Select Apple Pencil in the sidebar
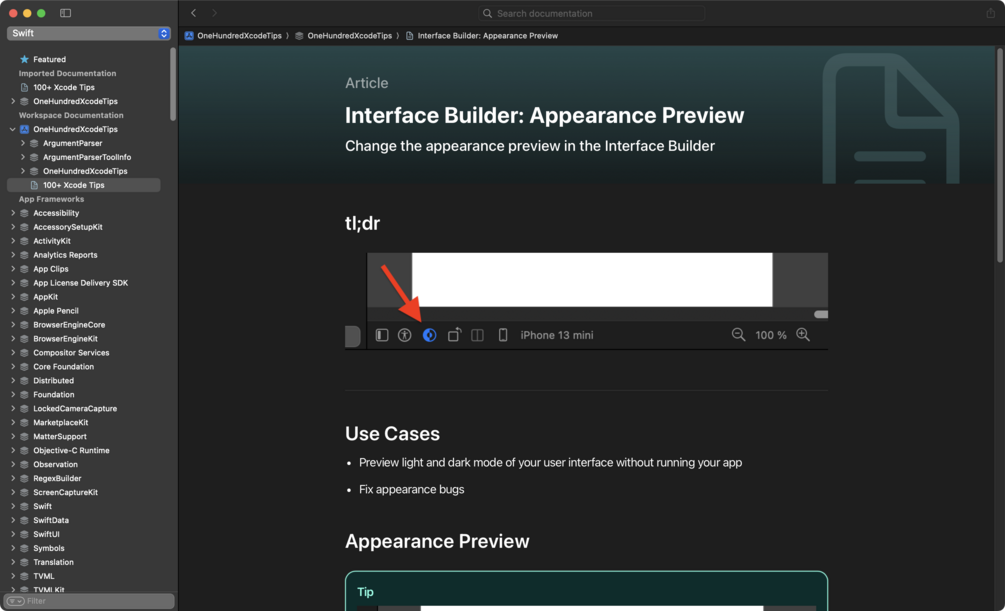Image resolution: width=1005 pixels, height=611 pixels. (55, 311)
